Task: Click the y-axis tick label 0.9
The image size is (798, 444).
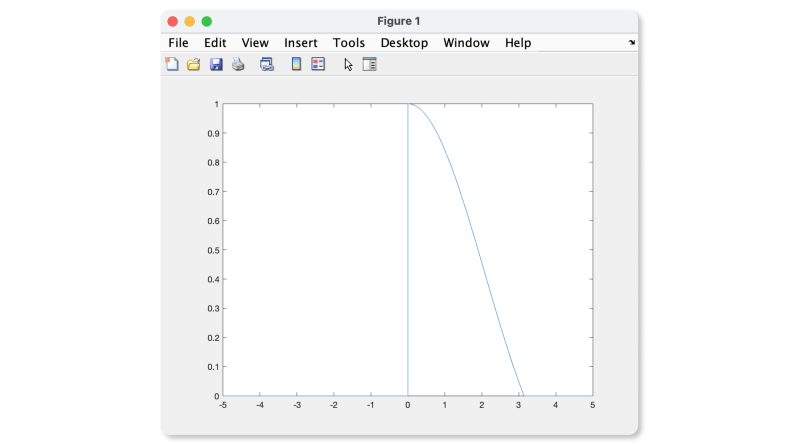Action: coord(213,133)
